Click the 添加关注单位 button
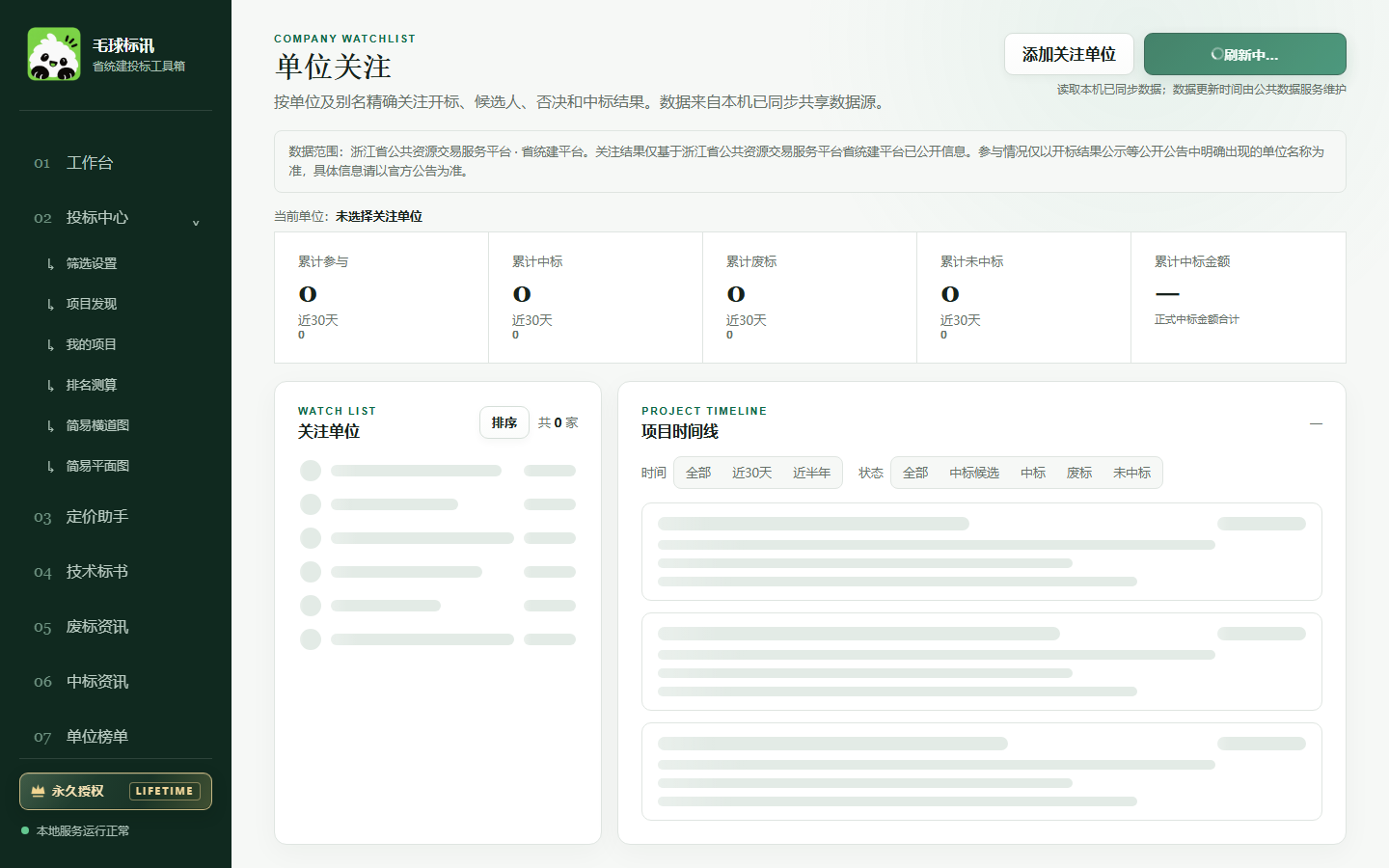This screenshot has width=1389, height=868. tap(1069, 54)
